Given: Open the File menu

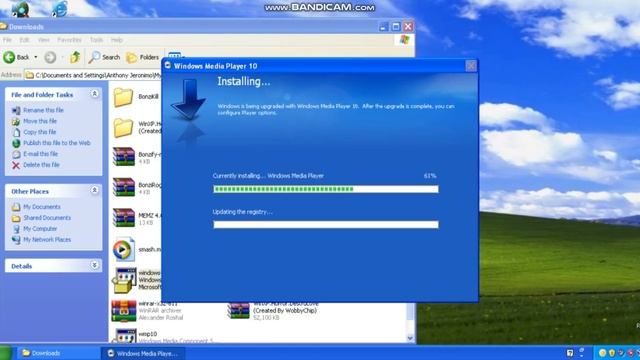Looking at the screenshot, I should click(7, 40).
